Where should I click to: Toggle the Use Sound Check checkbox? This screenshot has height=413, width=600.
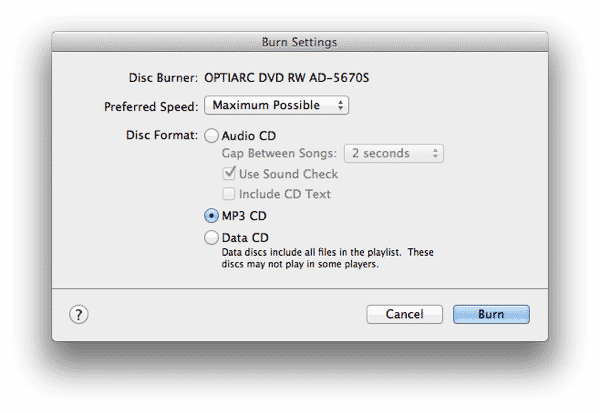pyautogui.click(x=230, y=174)
